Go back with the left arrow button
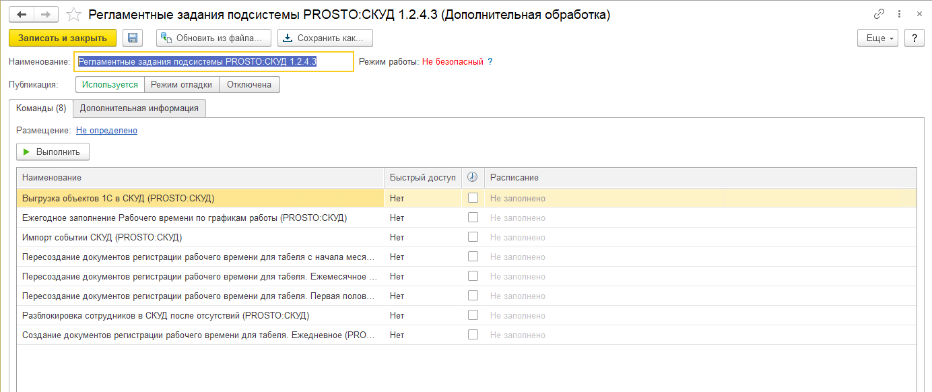Viewport: 932px width, 392px height. [21, 14]
